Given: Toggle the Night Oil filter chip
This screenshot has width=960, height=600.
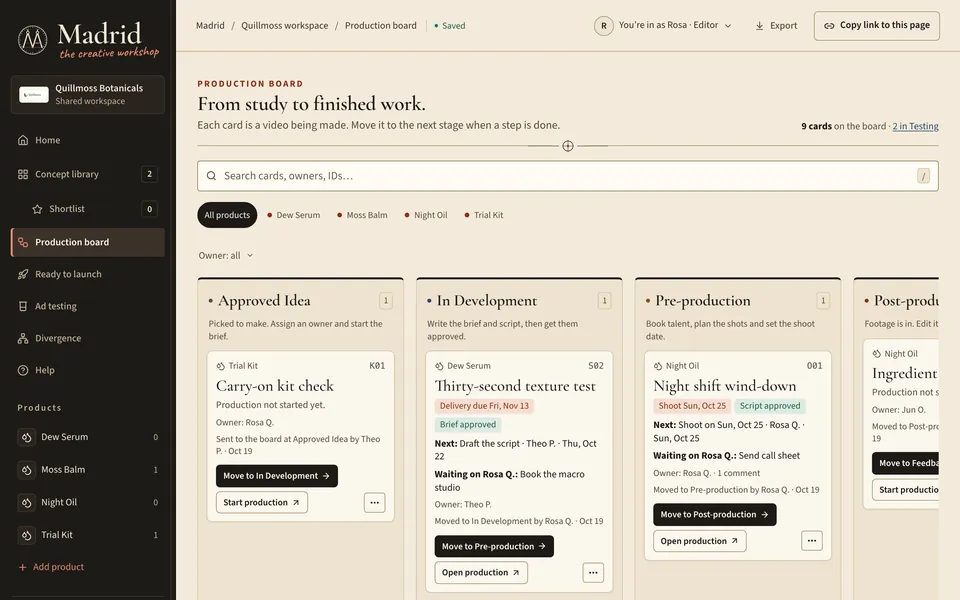Looking at the screenshot, I should click(x=426, y=215).
